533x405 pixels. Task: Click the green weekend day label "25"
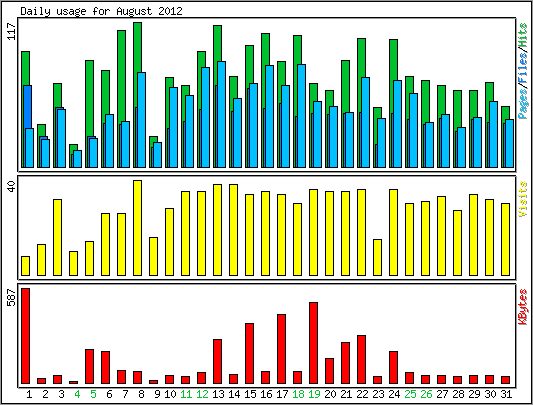point(410,394)
